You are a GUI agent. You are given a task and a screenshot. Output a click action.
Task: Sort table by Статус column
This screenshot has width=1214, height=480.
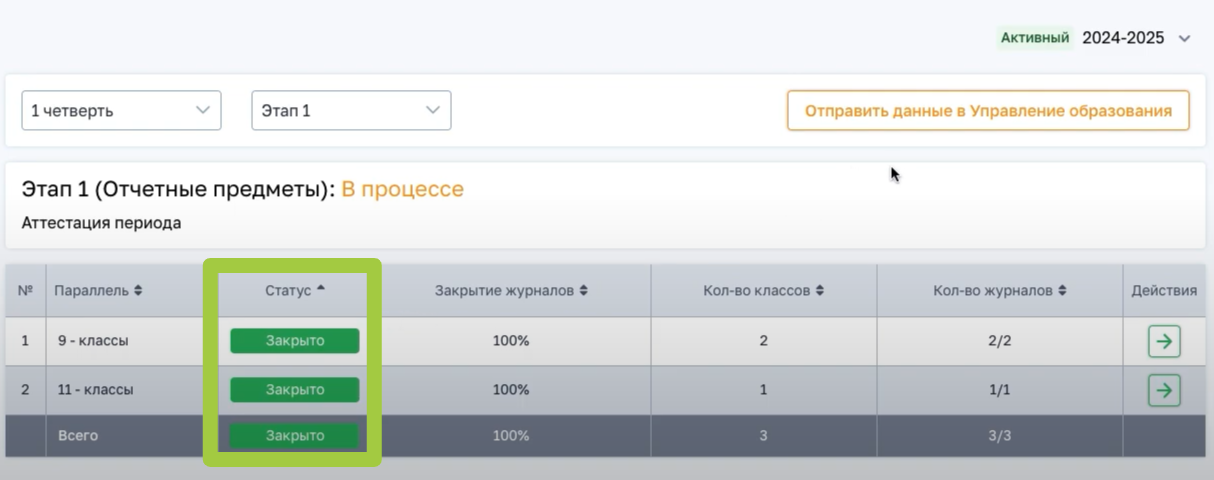295,290
